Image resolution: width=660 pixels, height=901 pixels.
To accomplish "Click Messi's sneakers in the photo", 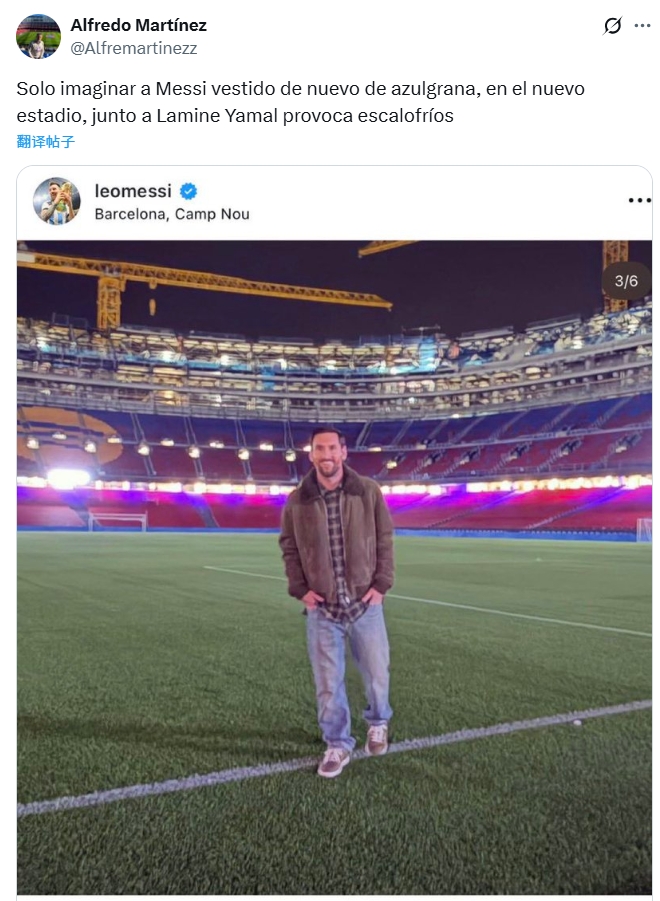I will tap(352, 752).
